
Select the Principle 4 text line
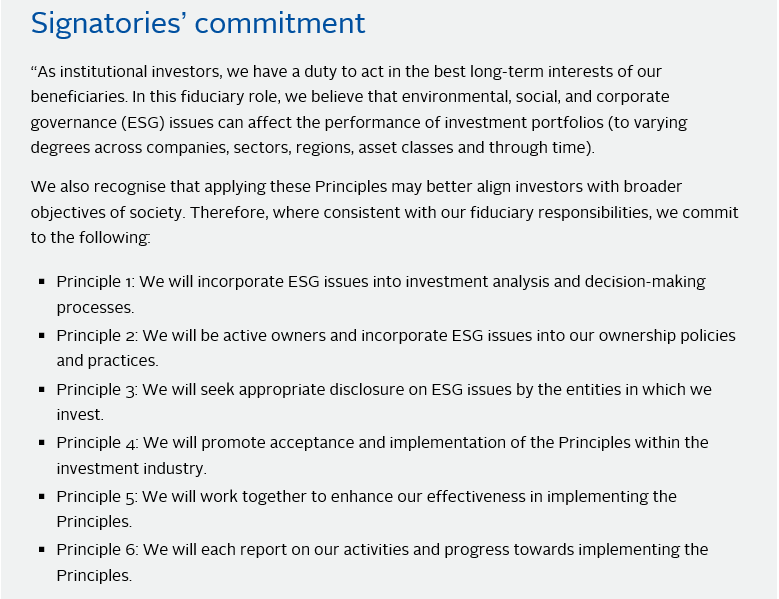pos(381,442)
